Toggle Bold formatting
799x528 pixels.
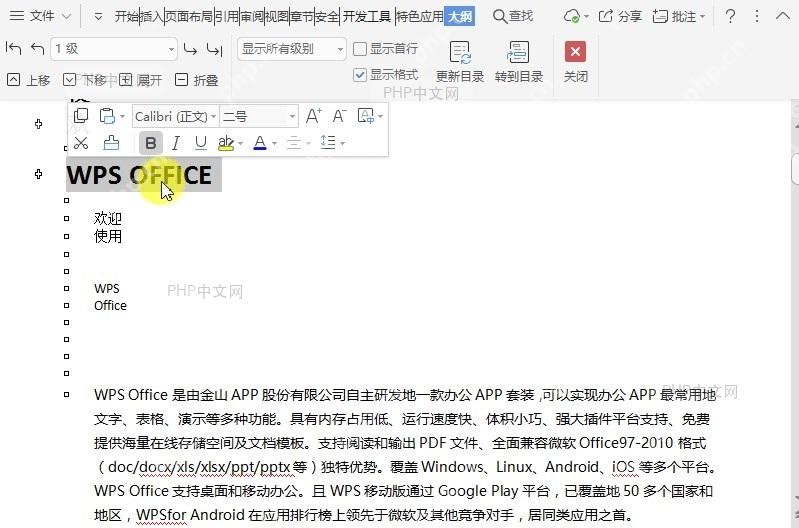151,143
